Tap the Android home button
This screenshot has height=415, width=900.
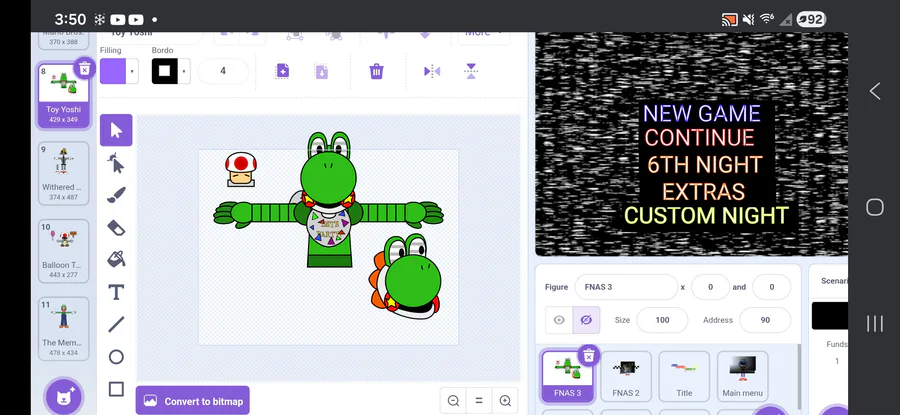875,207
